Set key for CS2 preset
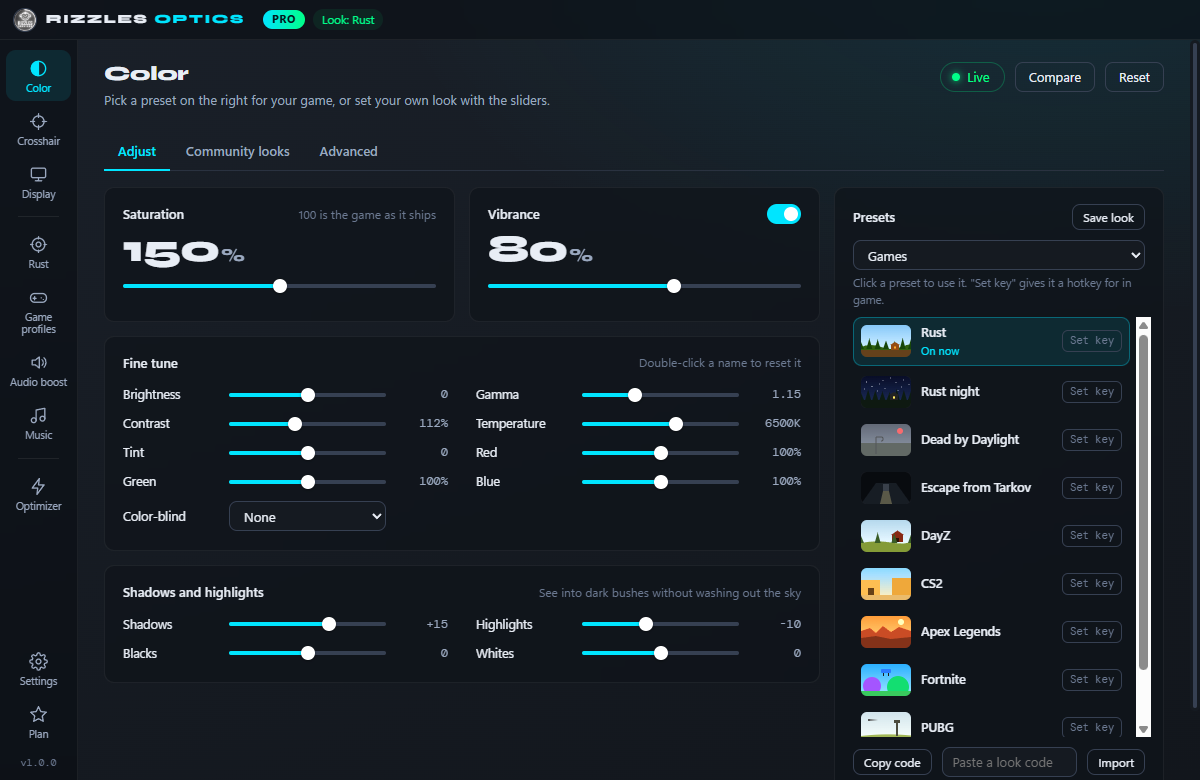Image resolution: width=1200 pixels, height=780 pixels. tap(1091, 584)
